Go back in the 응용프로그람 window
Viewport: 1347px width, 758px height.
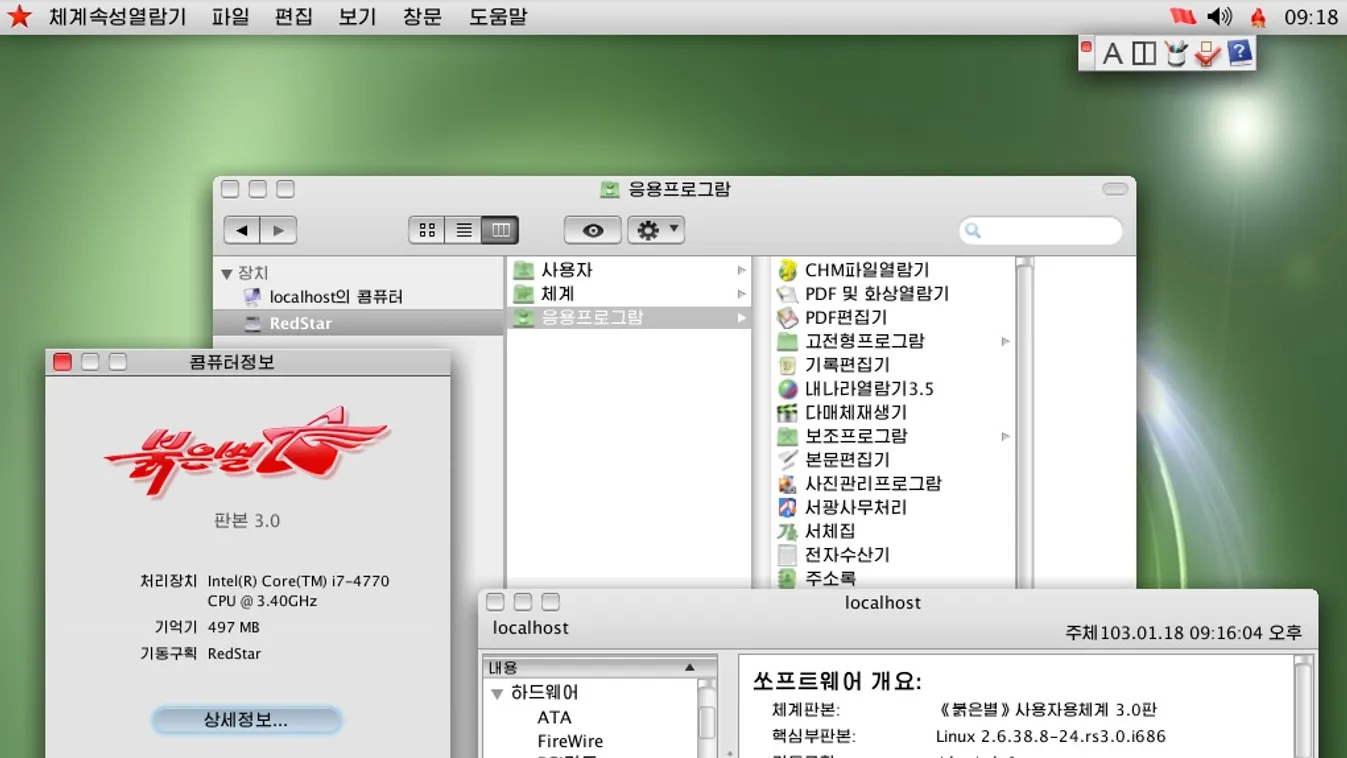[242, 230]
